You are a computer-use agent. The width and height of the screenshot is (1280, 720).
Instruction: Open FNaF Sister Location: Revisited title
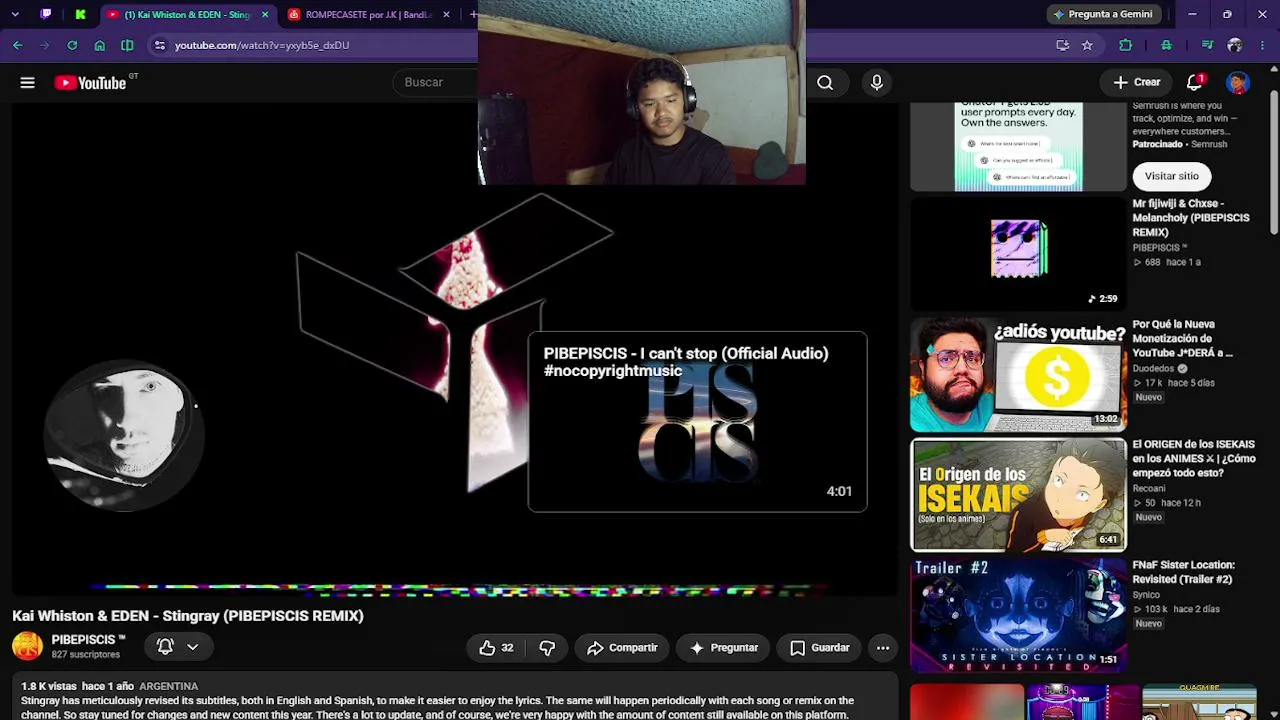(x=1184, y=572)
